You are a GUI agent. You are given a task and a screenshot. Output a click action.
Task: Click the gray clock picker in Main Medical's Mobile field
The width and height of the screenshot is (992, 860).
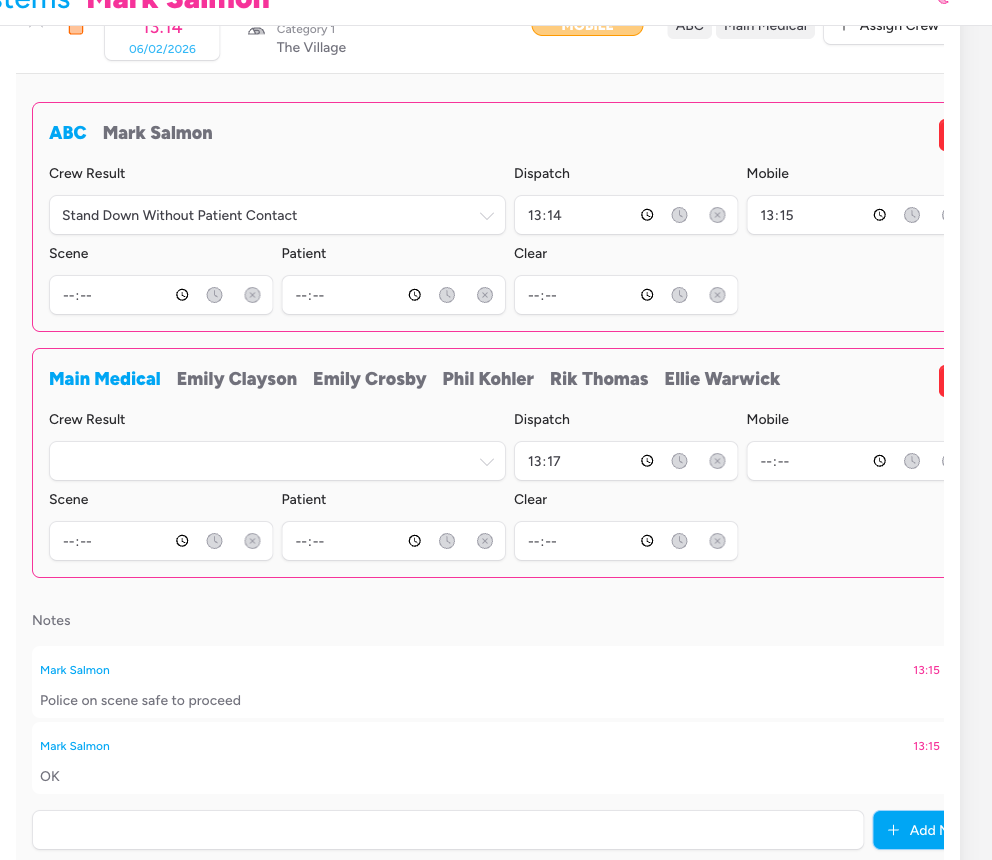coord(911,460)
